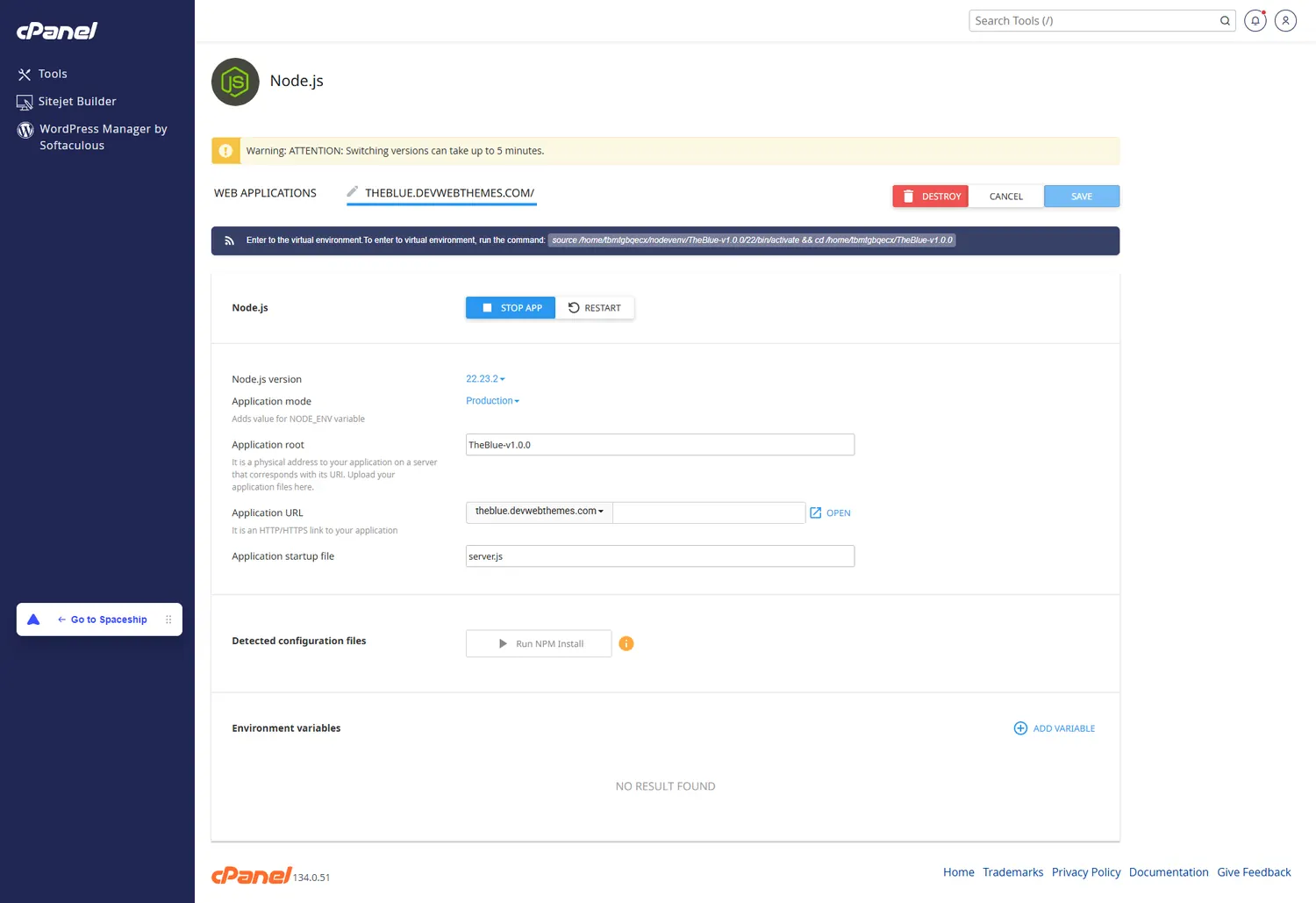The height and width of the screenshot is (903, 1316).
Task: Click the yellow warning exclamation icon
Action: (225, 151)
